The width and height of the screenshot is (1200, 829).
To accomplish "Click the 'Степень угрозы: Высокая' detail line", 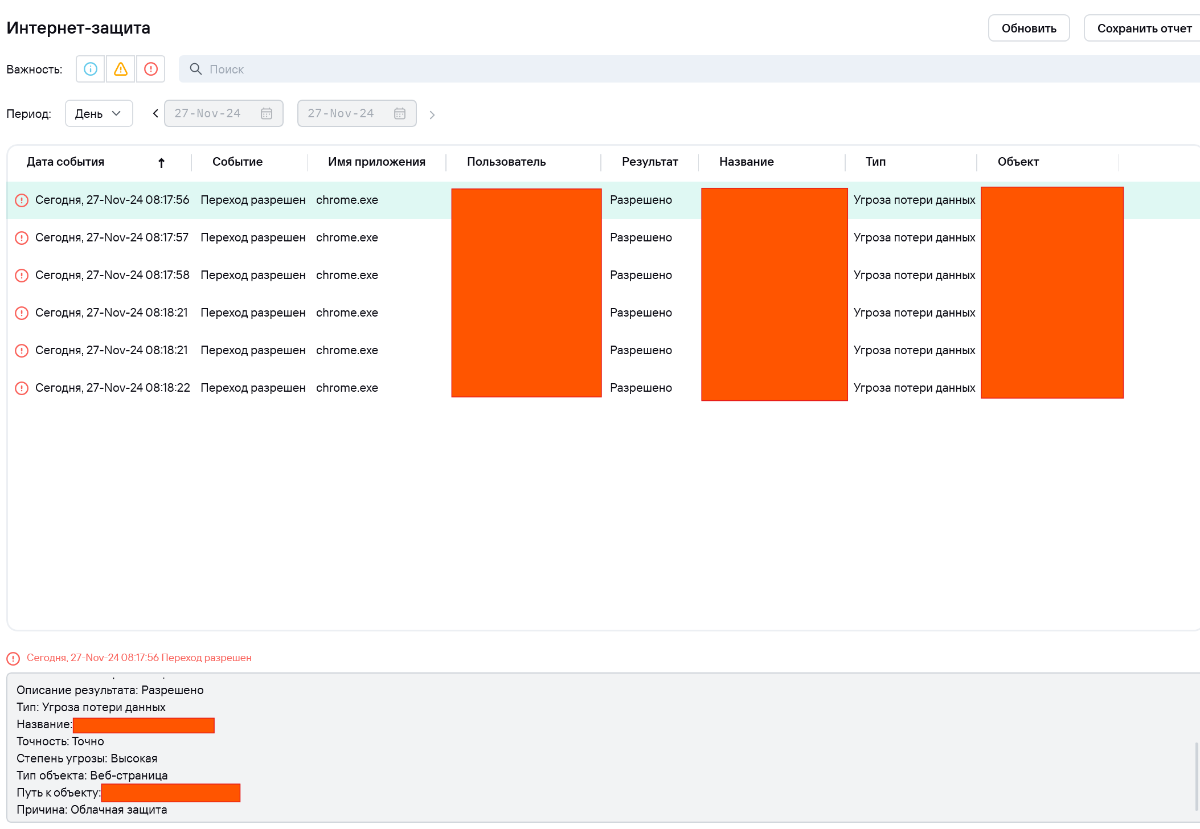I will coord(87,758).
